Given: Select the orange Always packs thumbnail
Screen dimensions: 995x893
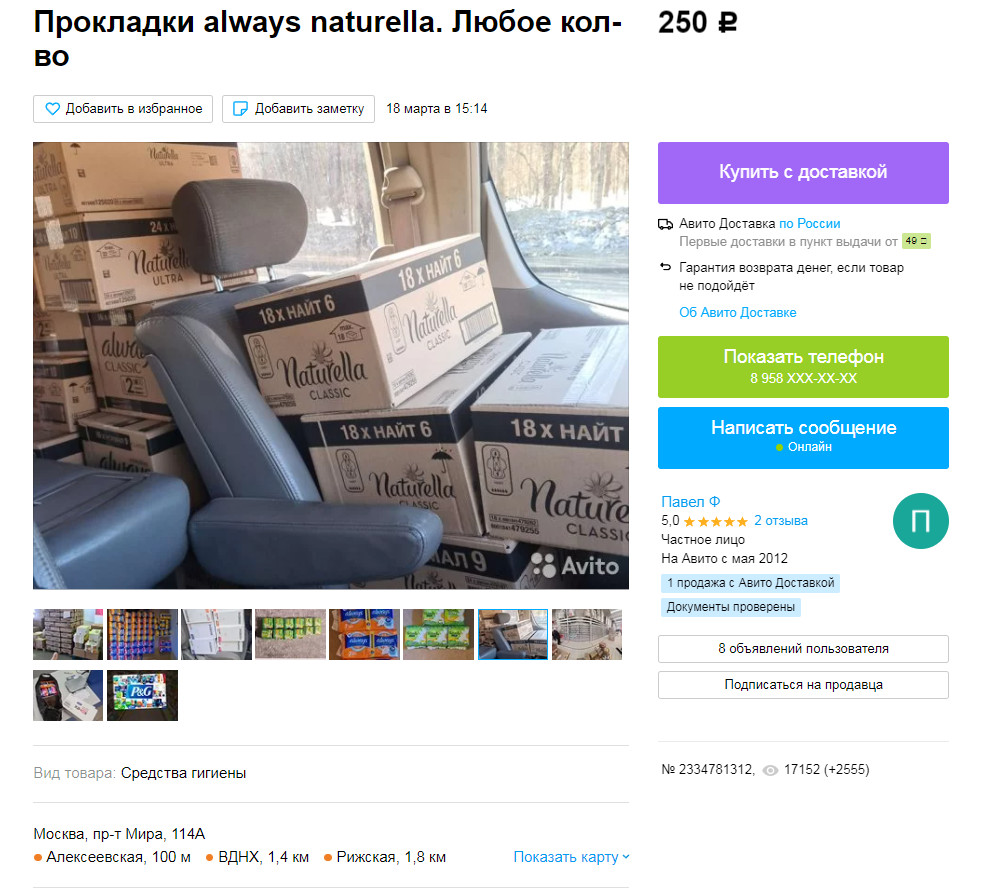Looking at the screenshot, I should 364,635.
